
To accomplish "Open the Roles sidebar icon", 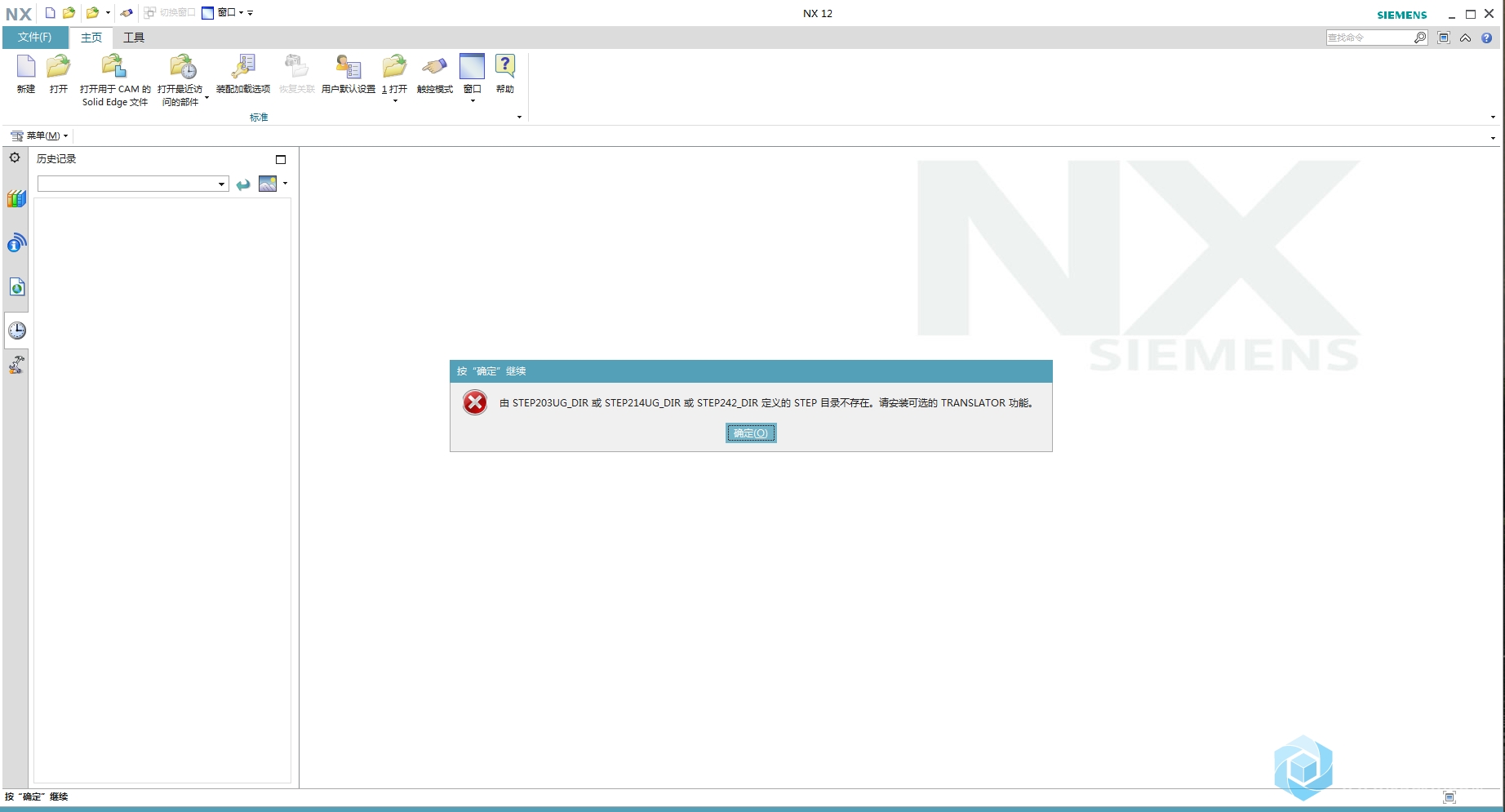I will tap(16, 365).
